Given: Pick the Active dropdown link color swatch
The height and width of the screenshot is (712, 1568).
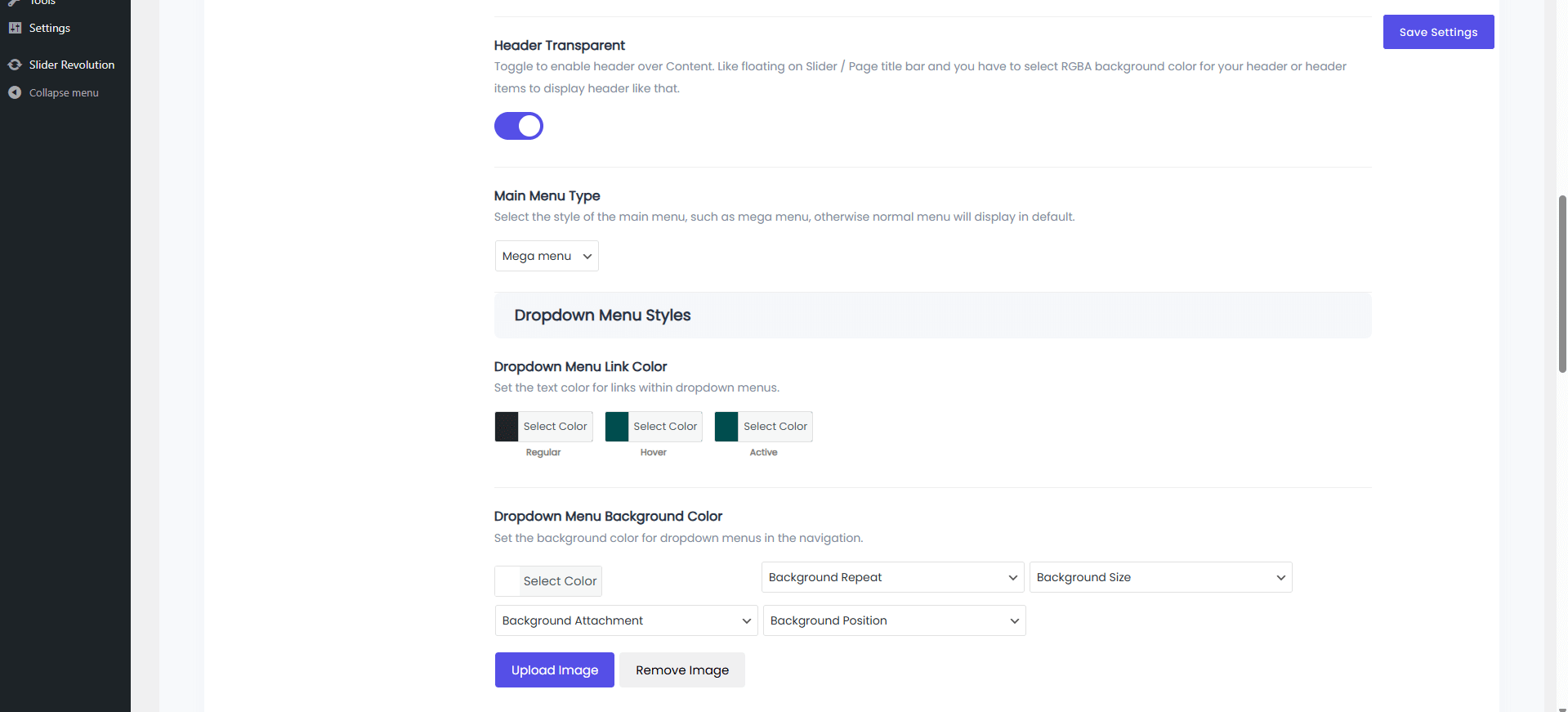Looking at the screenshot, I should (726, 427).
